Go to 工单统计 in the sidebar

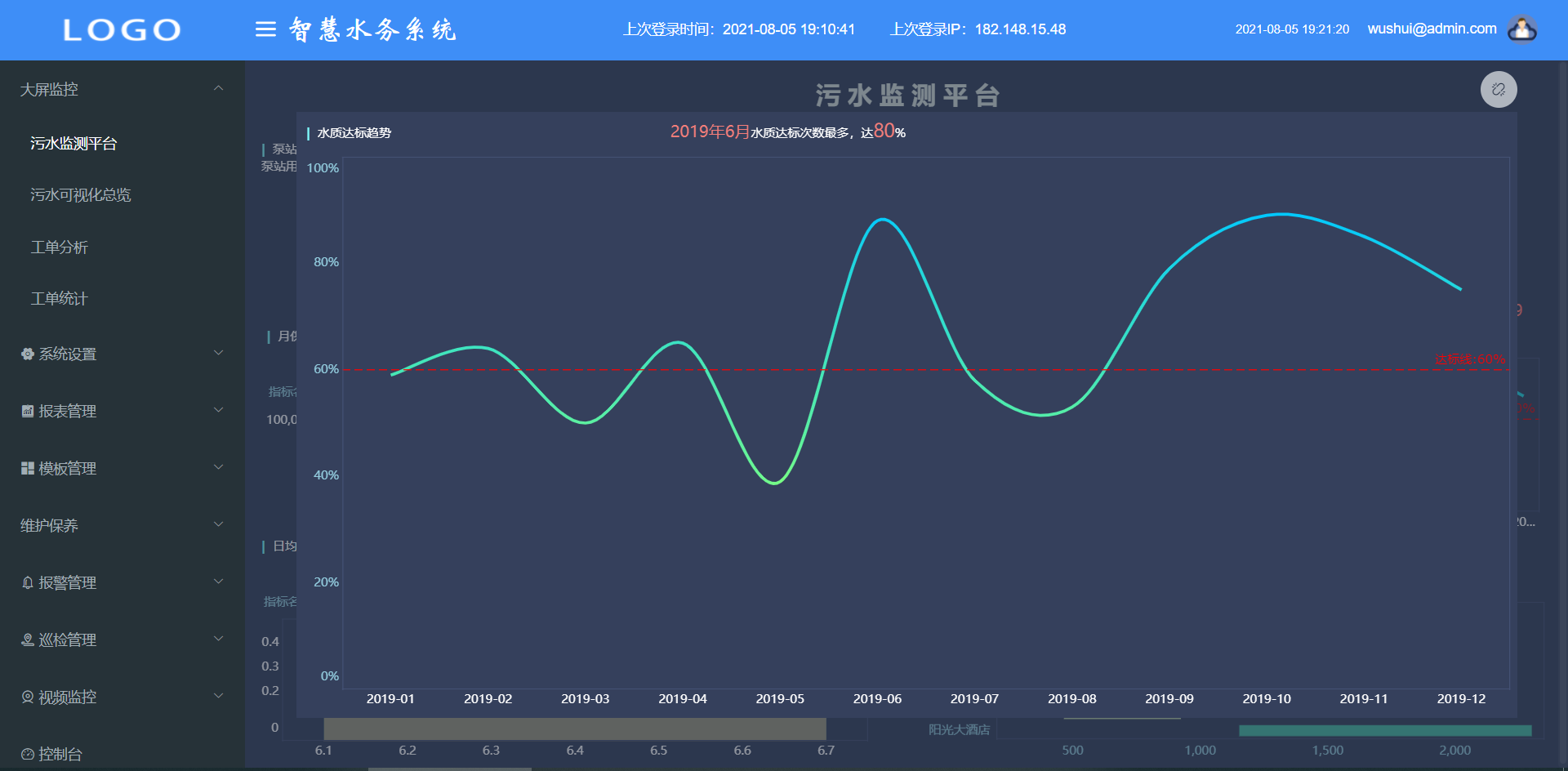point(59,298)
